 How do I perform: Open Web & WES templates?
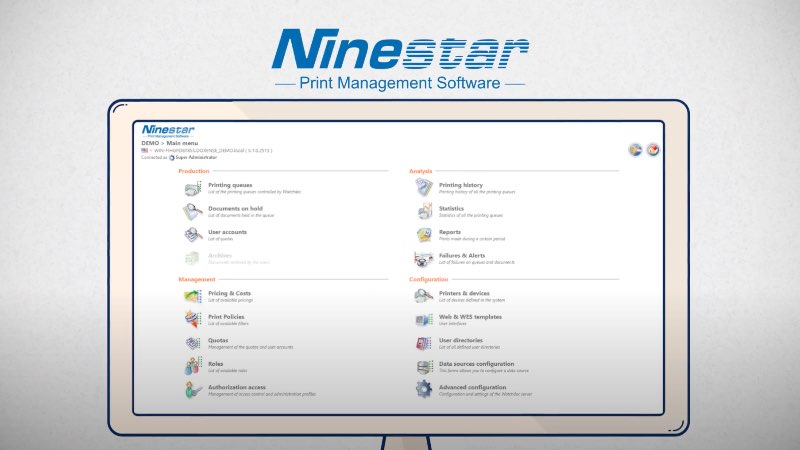(470, 317)
